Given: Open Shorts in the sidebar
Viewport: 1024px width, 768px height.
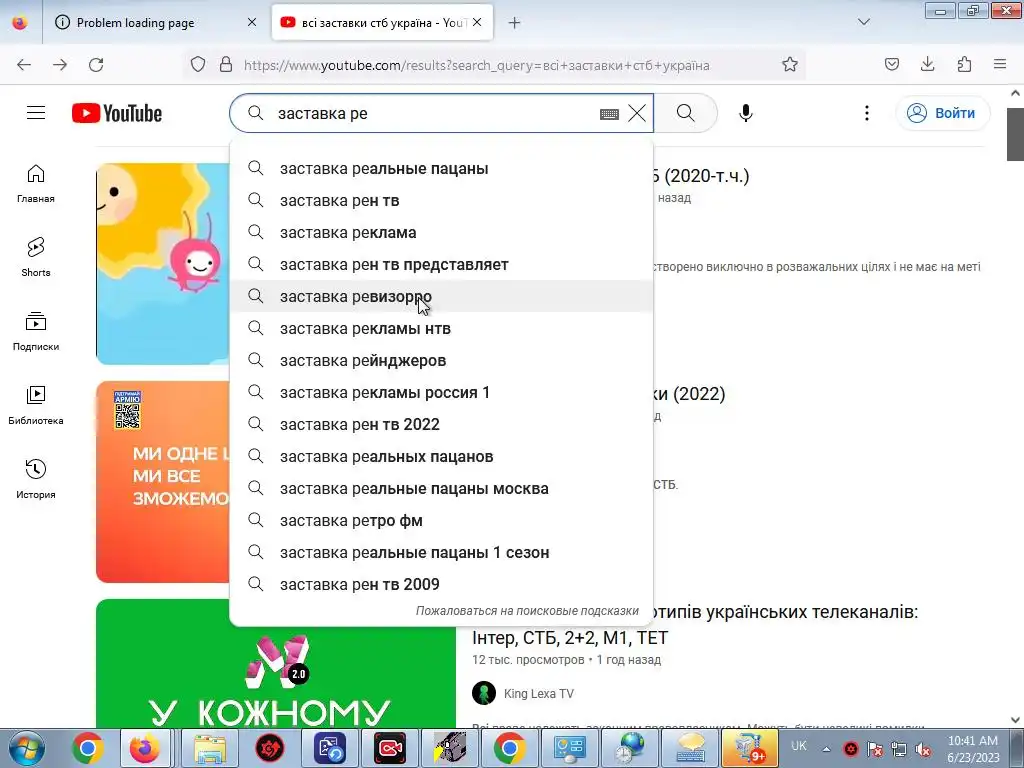Looking at the screenshot, I should click(36, 257).
